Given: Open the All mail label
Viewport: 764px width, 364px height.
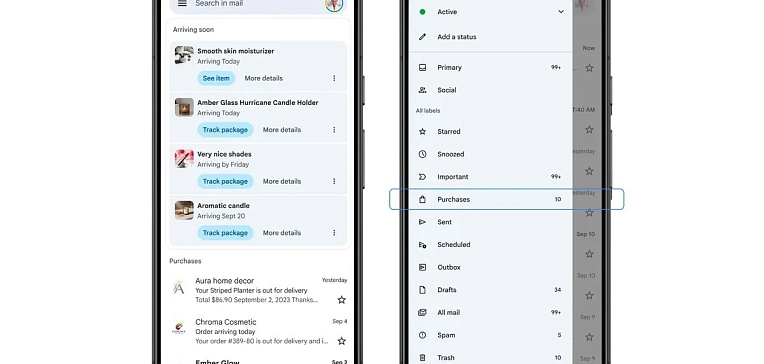Looking at the screenshot, I should point(491,312).
